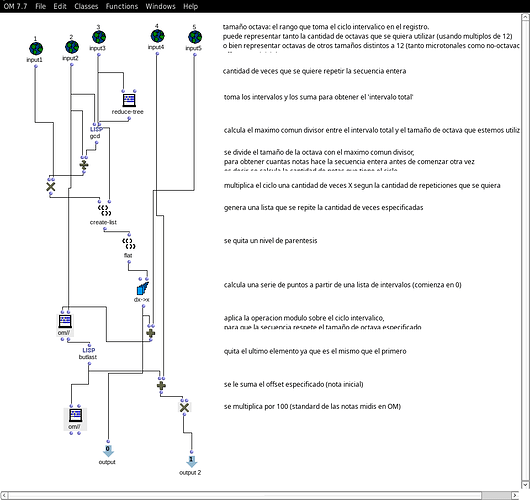Select the input2 globe box
The image size is (530, 500).
click(72, 47)
